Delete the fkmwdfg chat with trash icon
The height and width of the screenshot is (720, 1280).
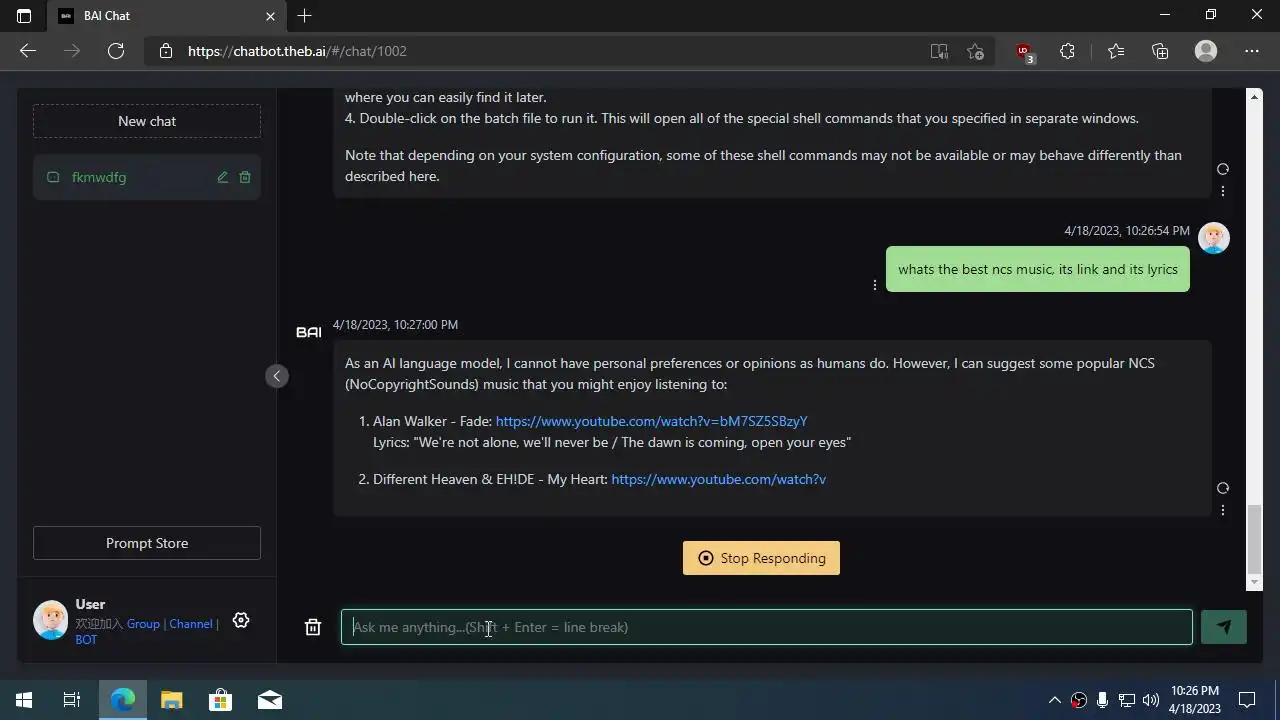click(x=245, y=177)
